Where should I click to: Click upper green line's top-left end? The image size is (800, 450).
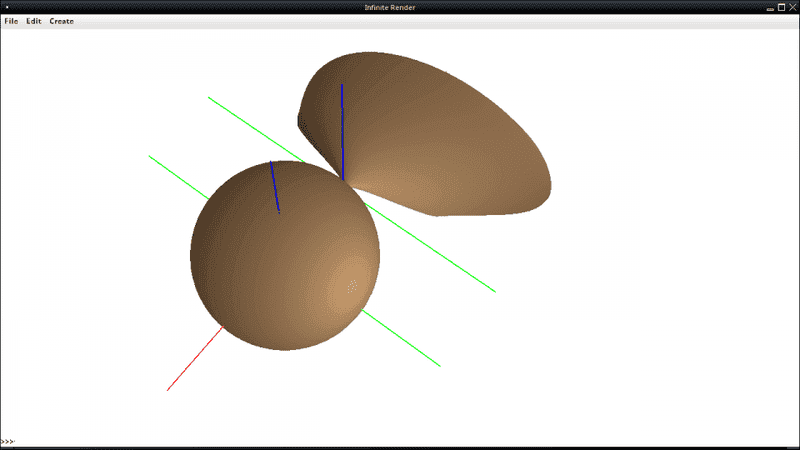[211, 99]
